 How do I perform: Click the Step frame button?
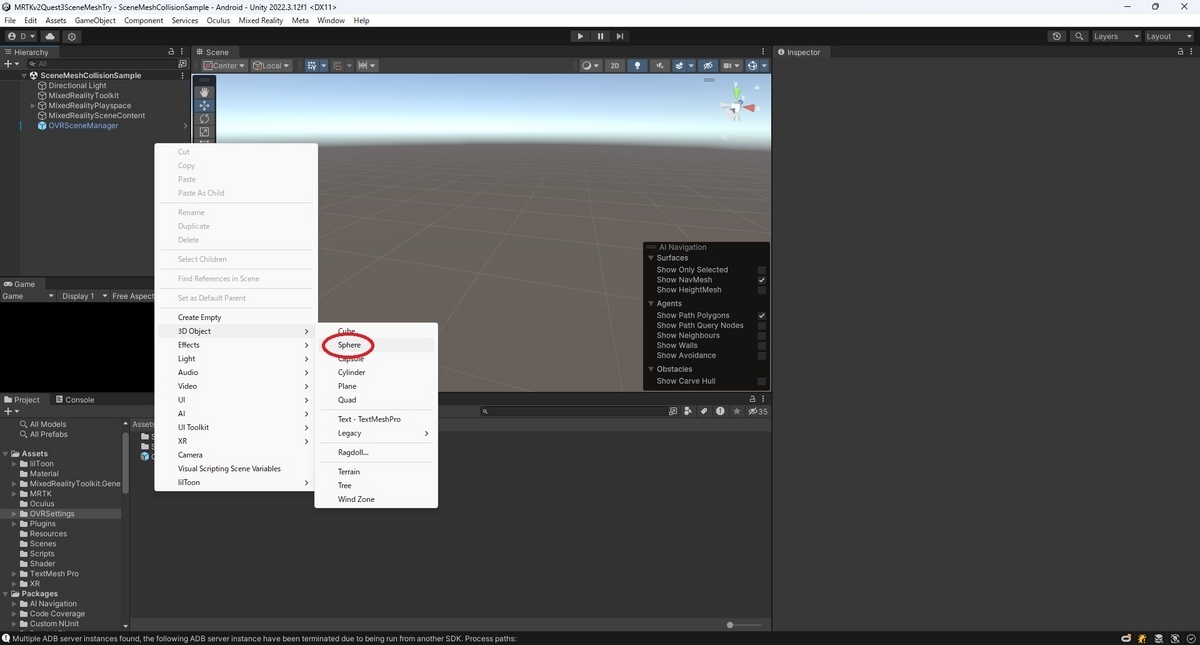(x=620, y=36)
